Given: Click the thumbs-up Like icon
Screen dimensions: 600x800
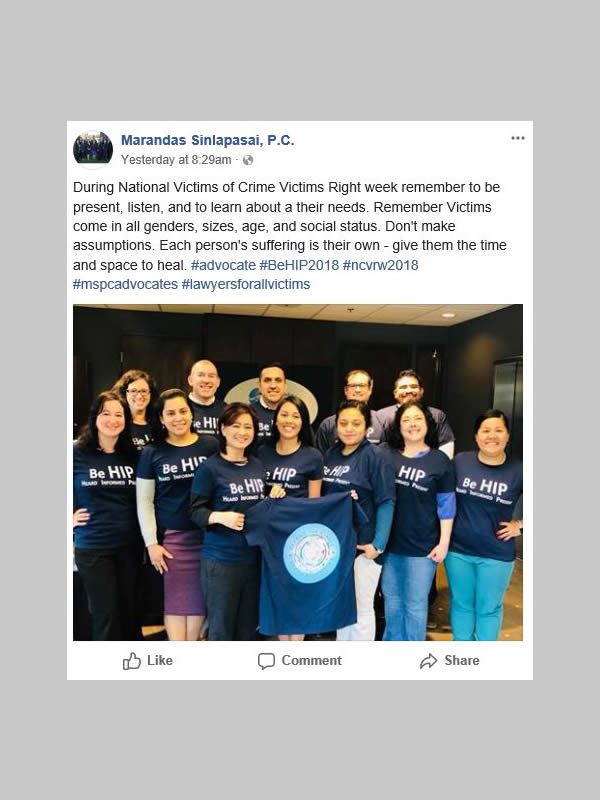Looking at the screenshot, I should (x=132, y=661).
